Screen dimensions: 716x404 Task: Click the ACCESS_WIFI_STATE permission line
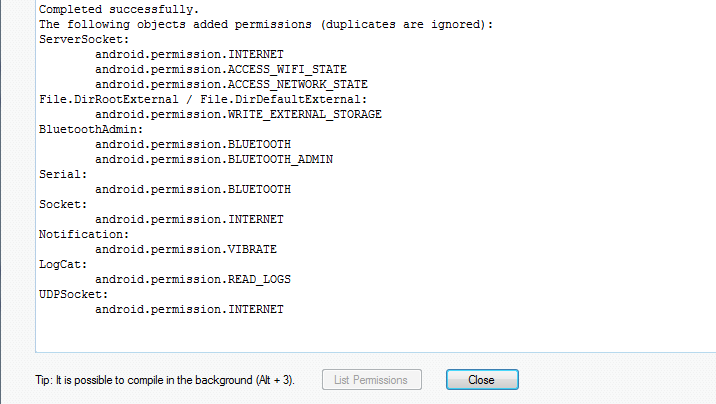(x=220, y=69)
